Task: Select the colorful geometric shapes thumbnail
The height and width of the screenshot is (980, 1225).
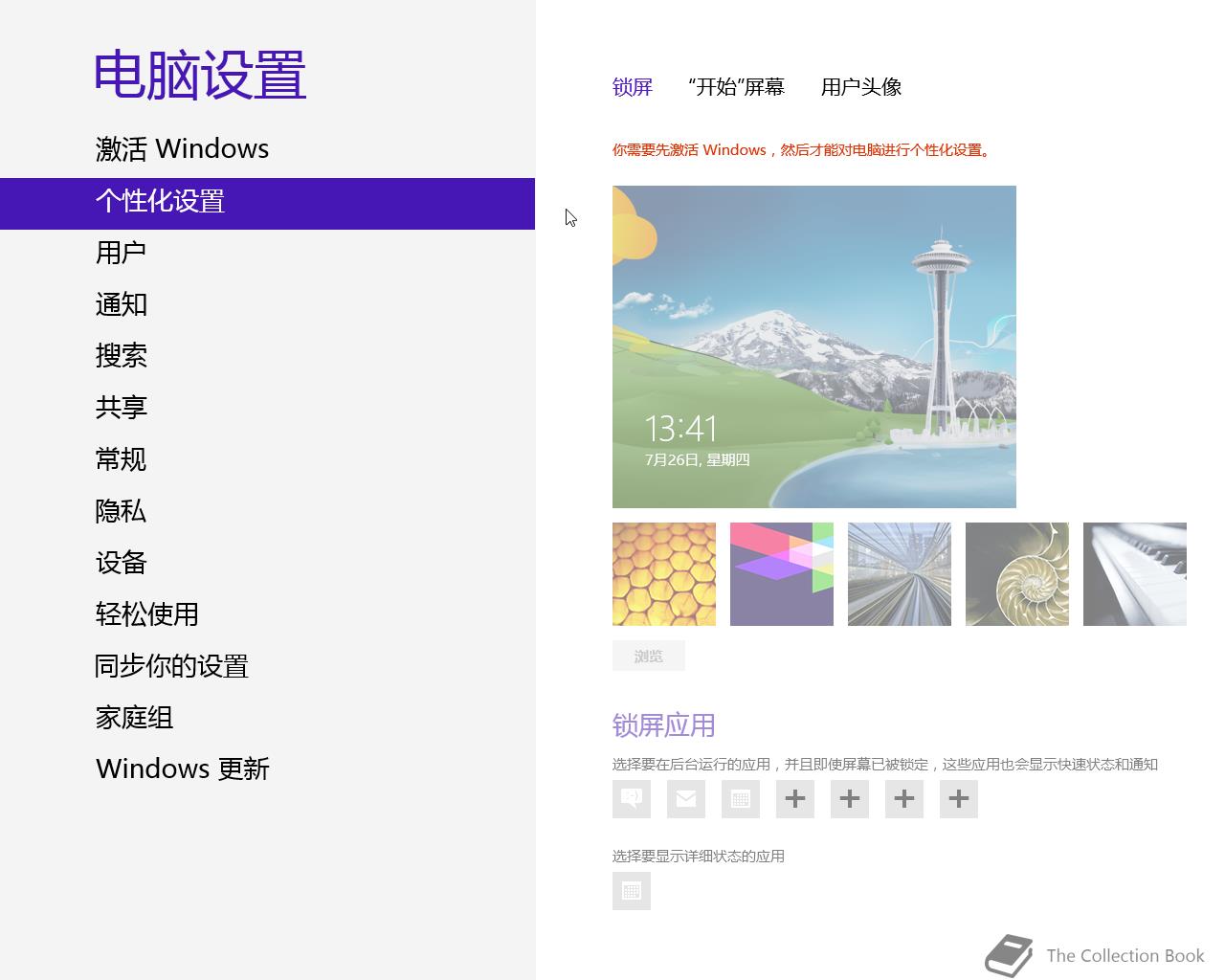Action: tap(782, 574)
